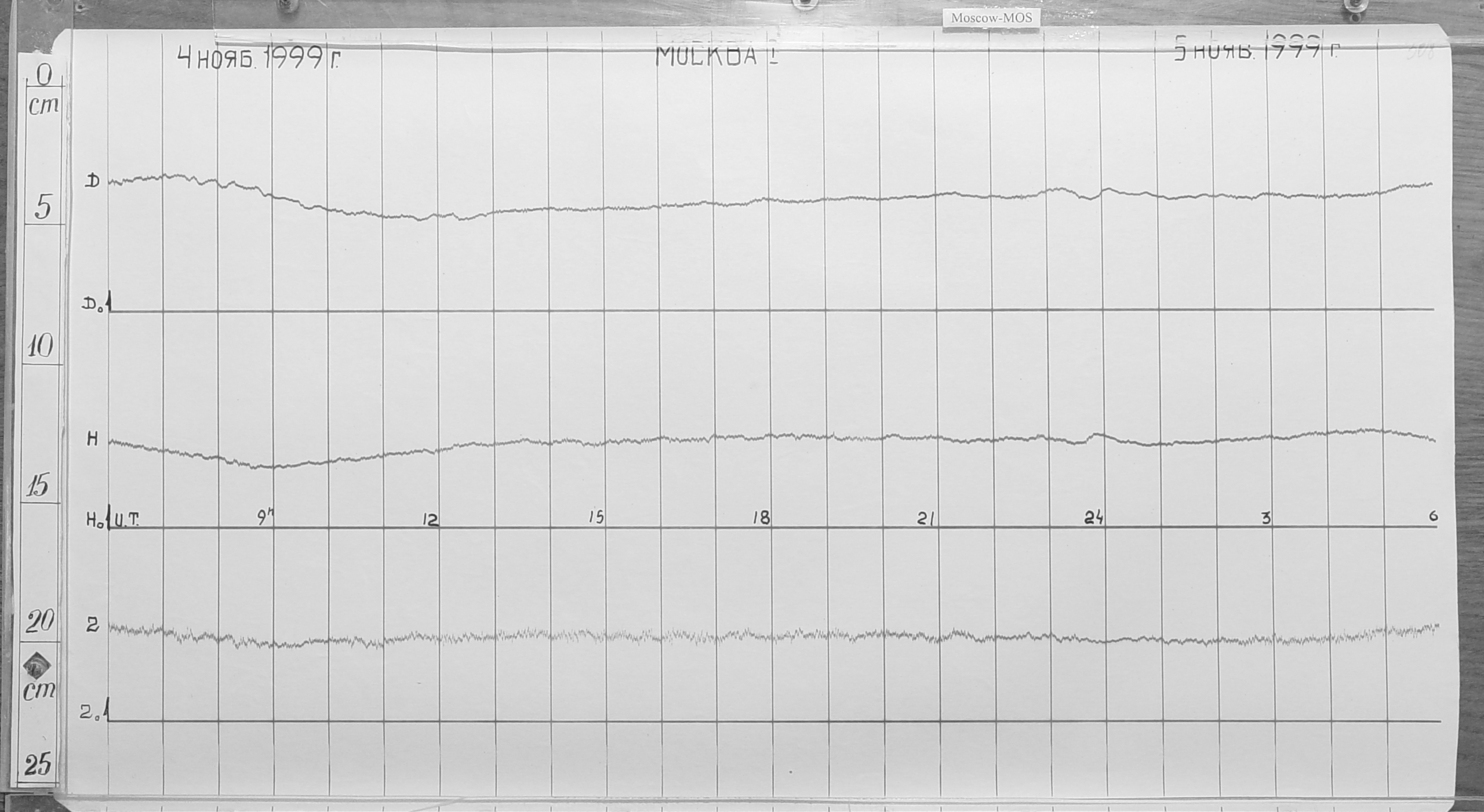Viewport: 1484px width, 812px height.
Task: Click the Moscow-MOS station label
Action: click(x=991, y=18)
